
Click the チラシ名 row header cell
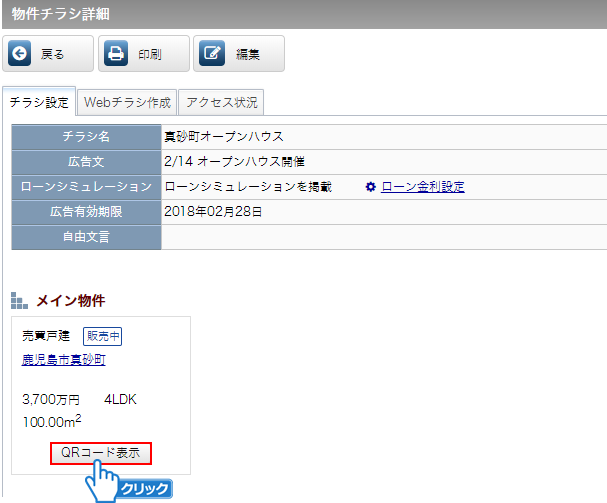86,136
